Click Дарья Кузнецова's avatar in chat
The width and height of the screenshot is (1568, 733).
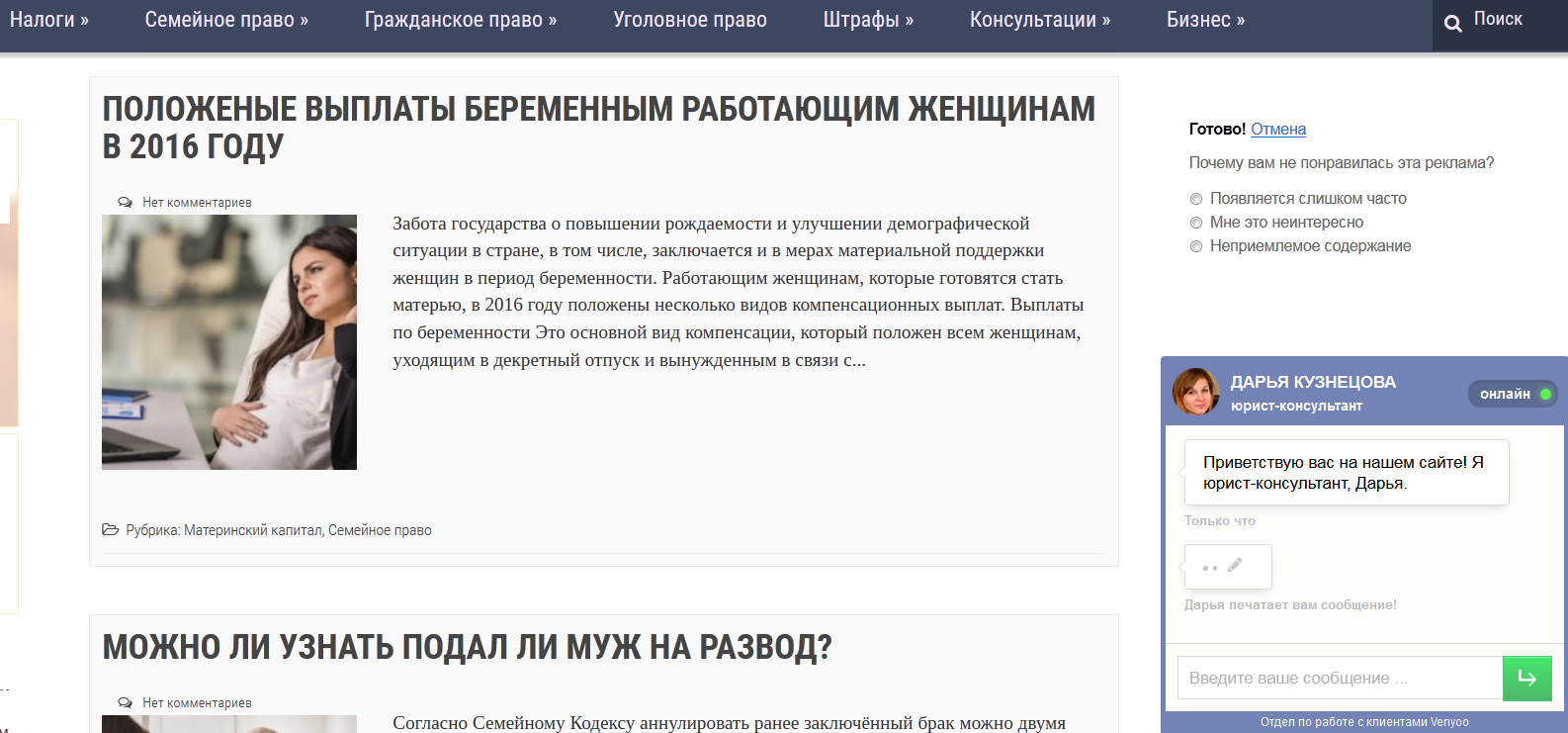pyautogui.click(x=1196, y=392)
